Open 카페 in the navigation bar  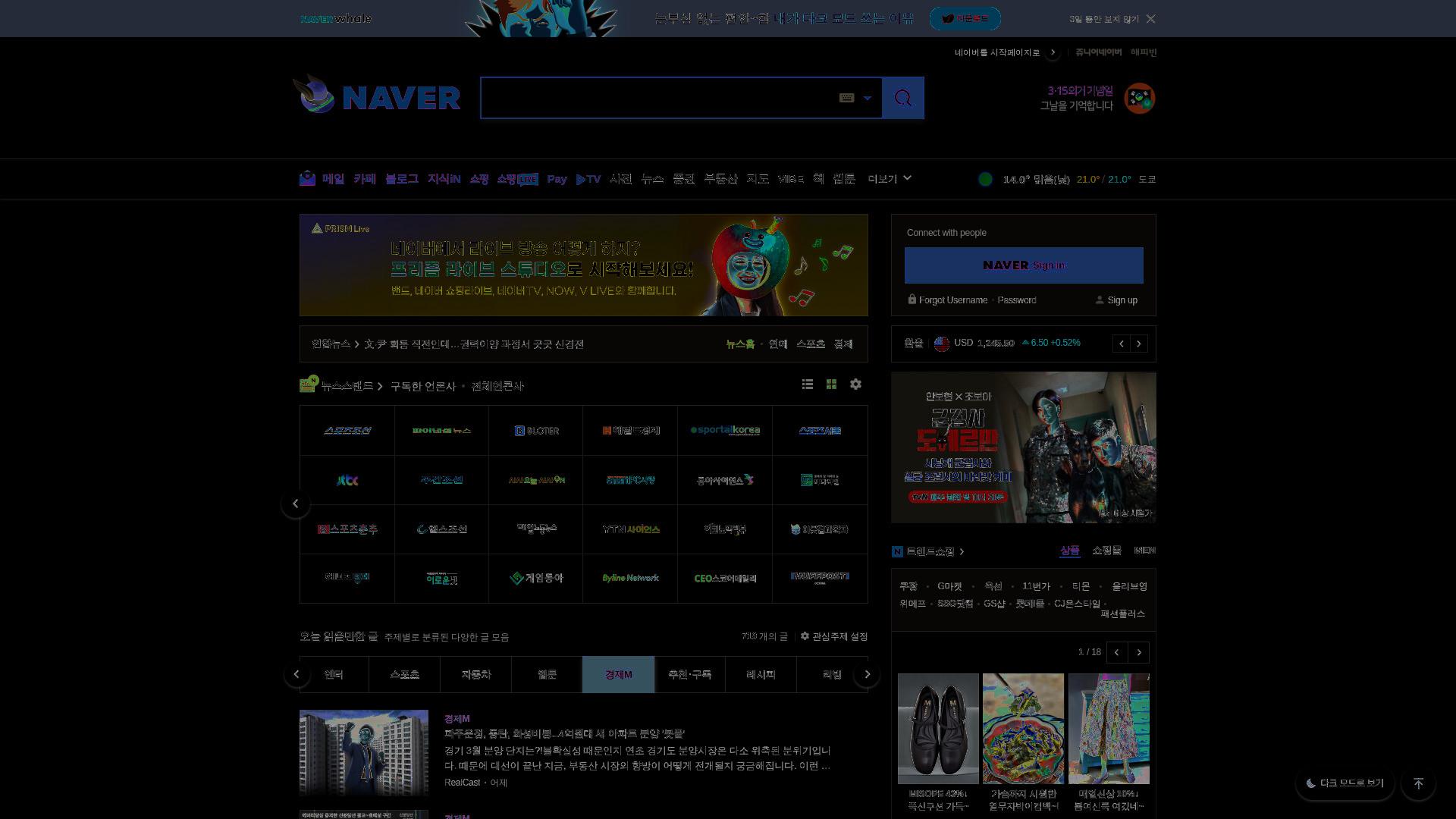(365, 179)
